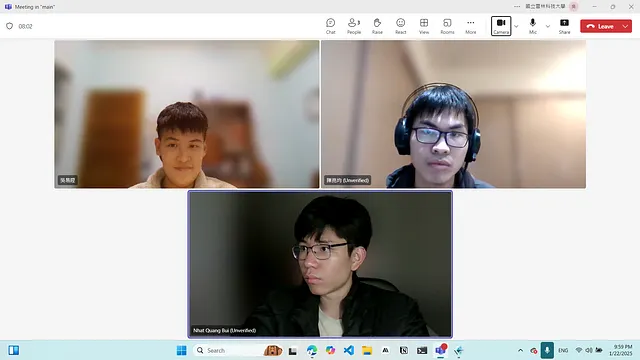This screenshot has width=640, height=360.
Task: Open title bar ellipsis settings menu
Action: coord(517,7)
